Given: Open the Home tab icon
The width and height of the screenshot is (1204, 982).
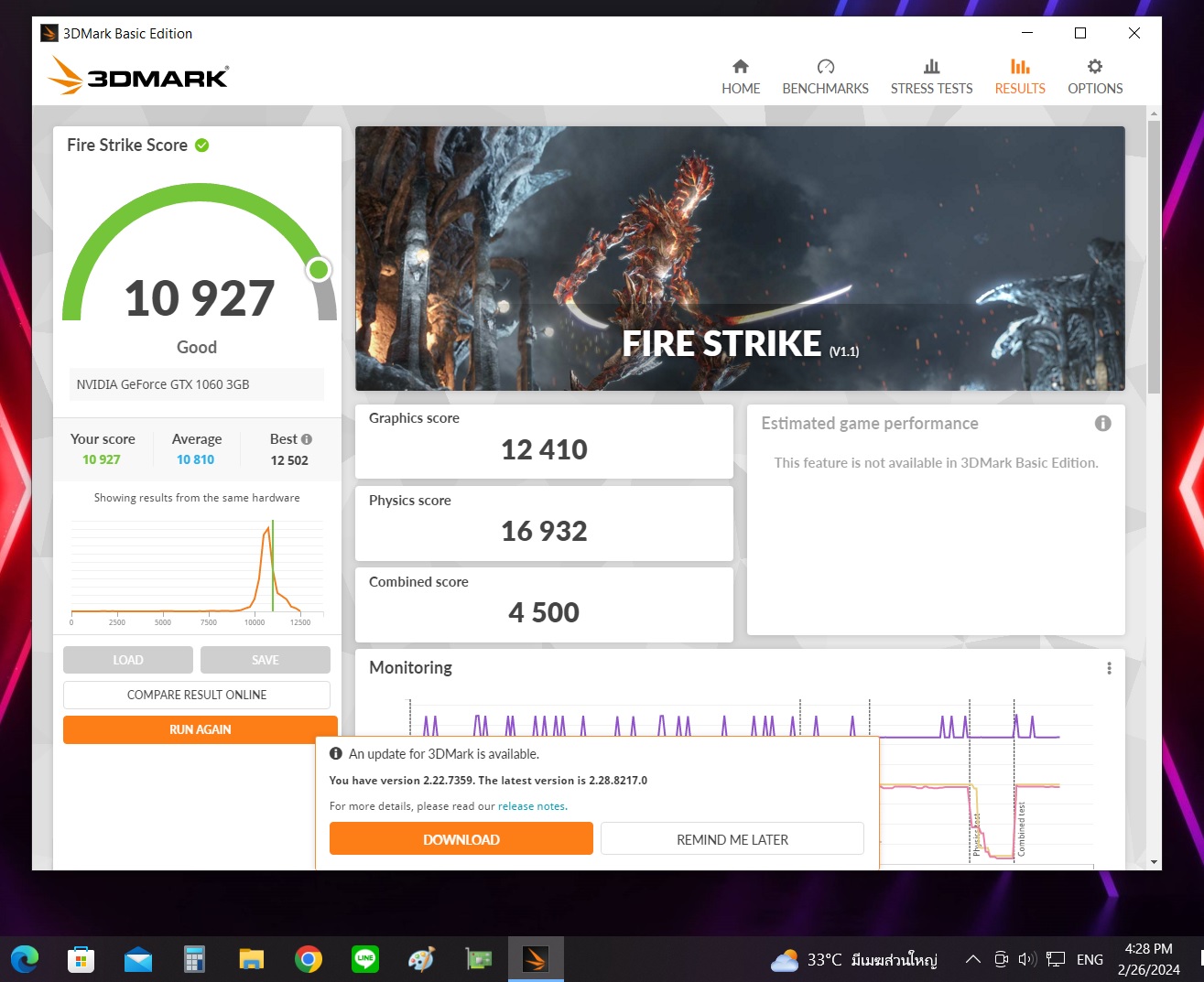Looking at the screenshot, I should click(740, 67).
